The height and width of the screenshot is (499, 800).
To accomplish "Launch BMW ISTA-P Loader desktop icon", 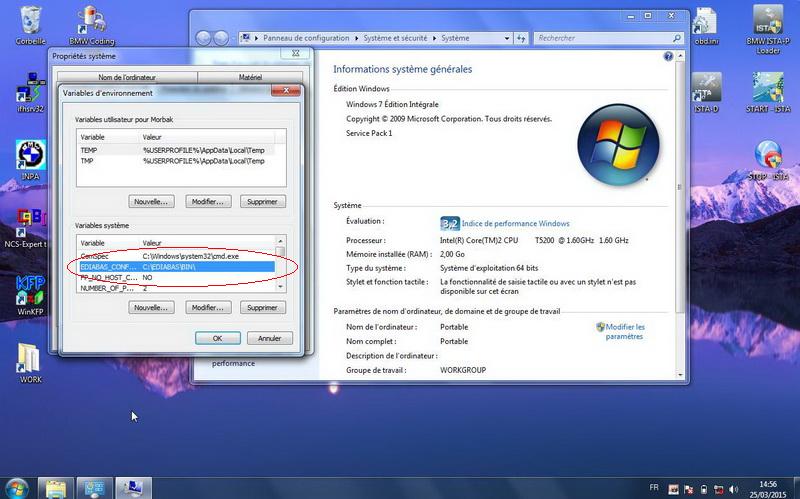I will [x=768, y=28].
